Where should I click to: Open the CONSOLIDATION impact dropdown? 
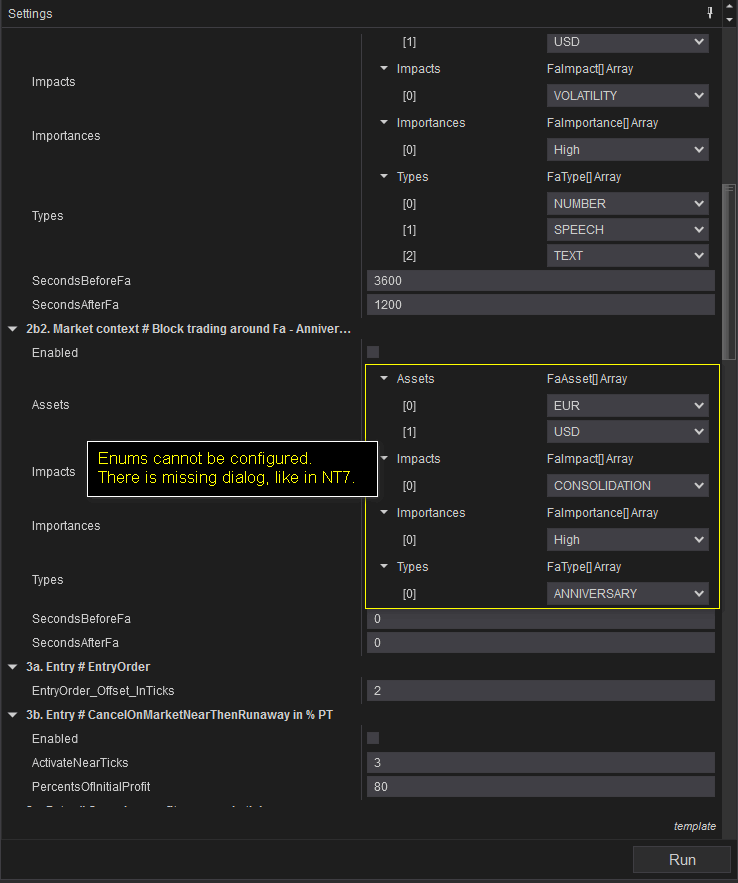pos(627,485)
